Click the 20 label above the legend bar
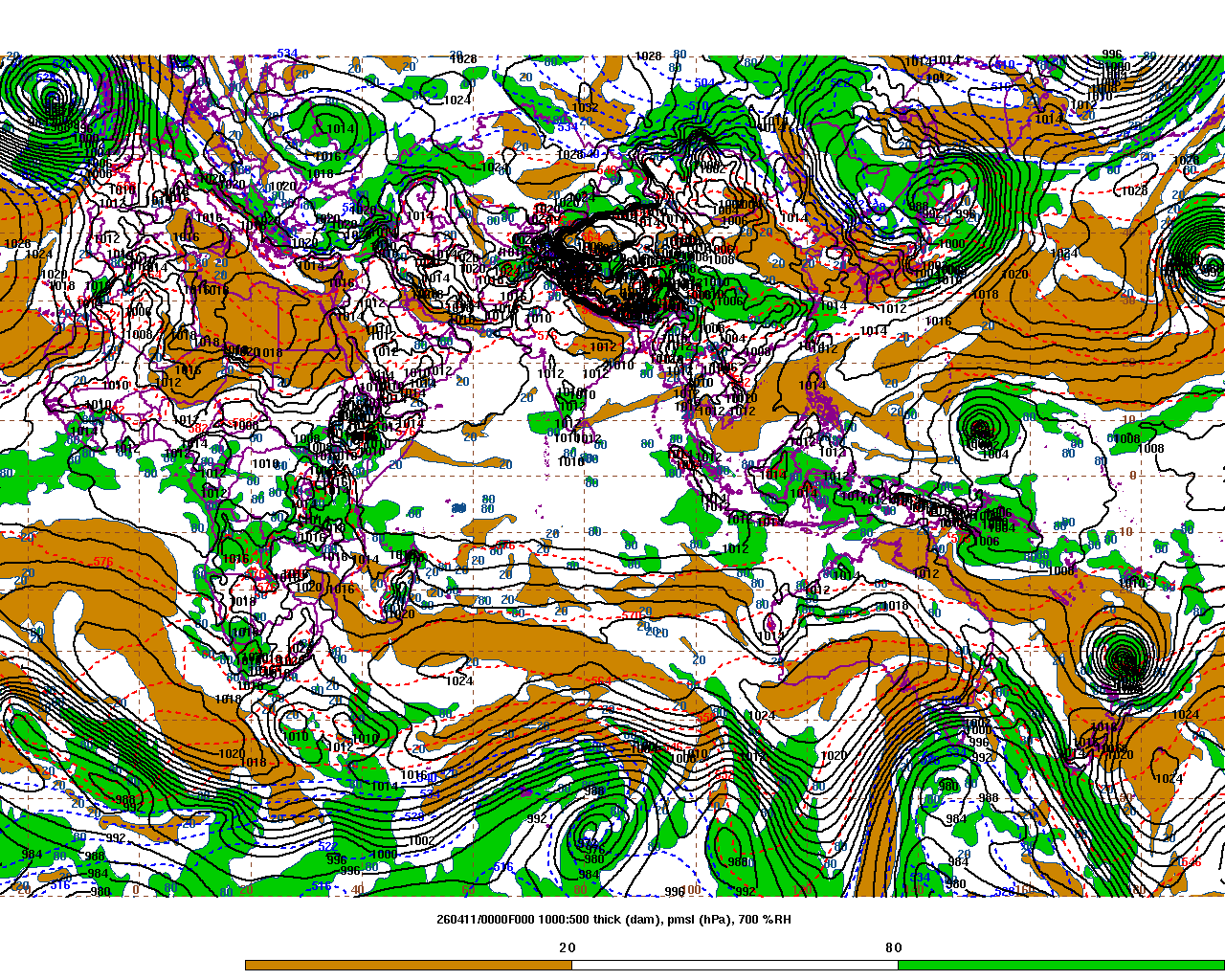 point(568,947)
